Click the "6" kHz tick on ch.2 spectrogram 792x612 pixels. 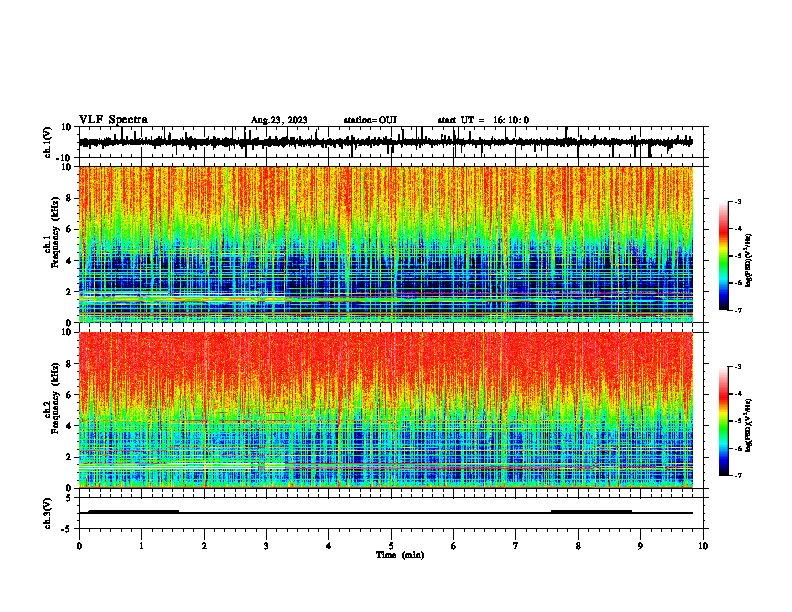[x=69, y=395]
